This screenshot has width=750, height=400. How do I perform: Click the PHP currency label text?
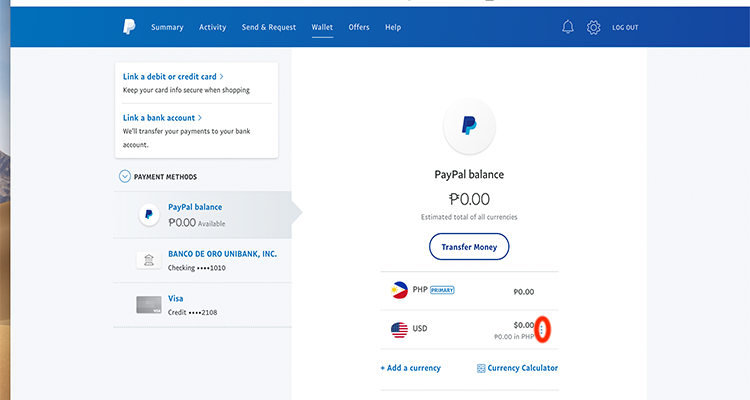pos(420,290)
